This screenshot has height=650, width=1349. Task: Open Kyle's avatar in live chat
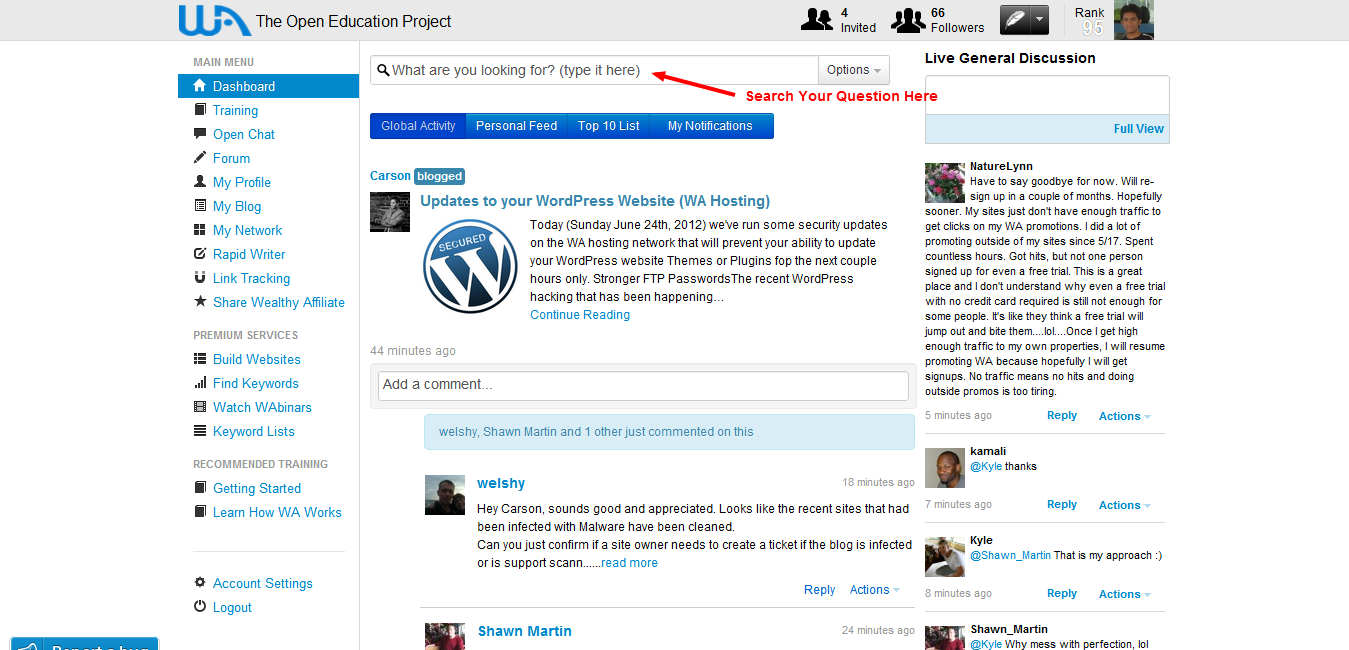pos(945,557)
